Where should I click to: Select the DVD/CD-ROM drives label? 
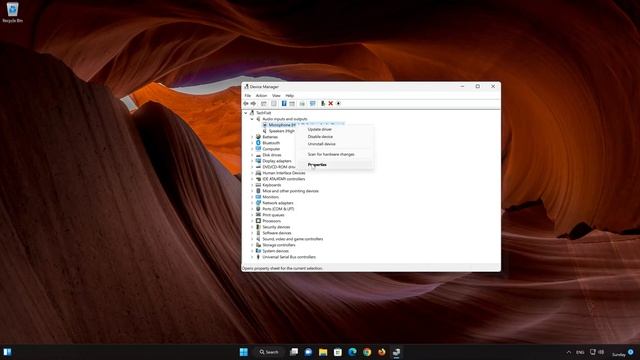click(x=279, y=167)
